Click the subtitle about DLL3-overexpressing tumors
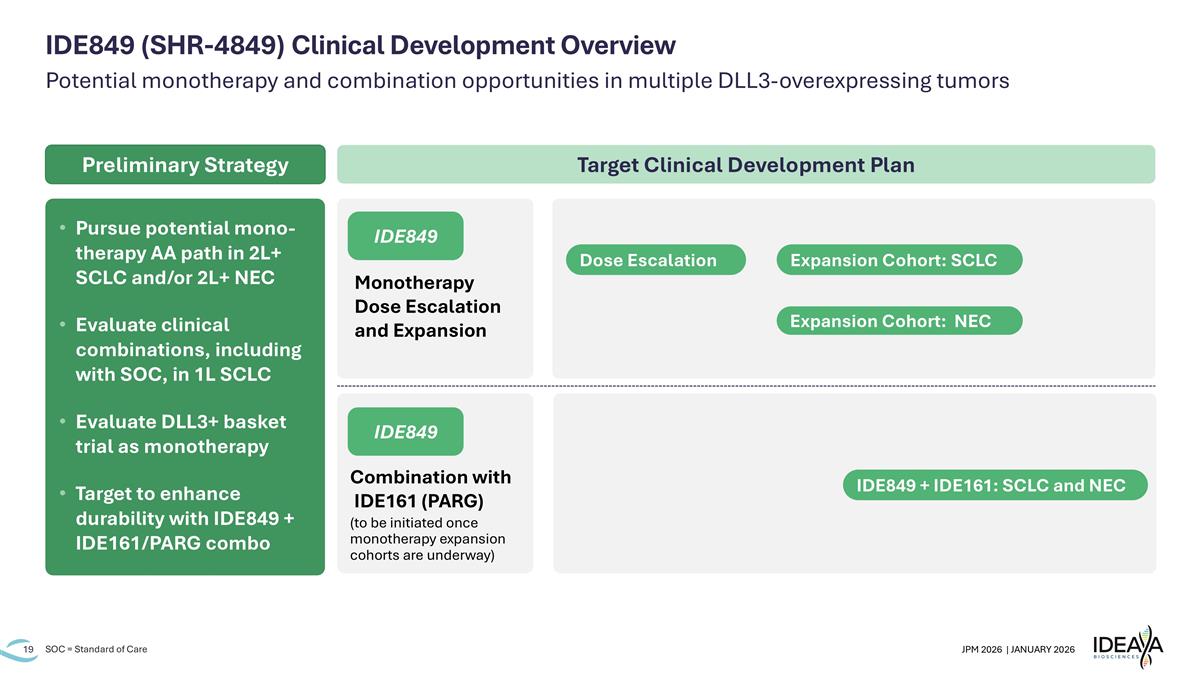The height and width of the screenshot is (675, 1200). coord(527,81)
